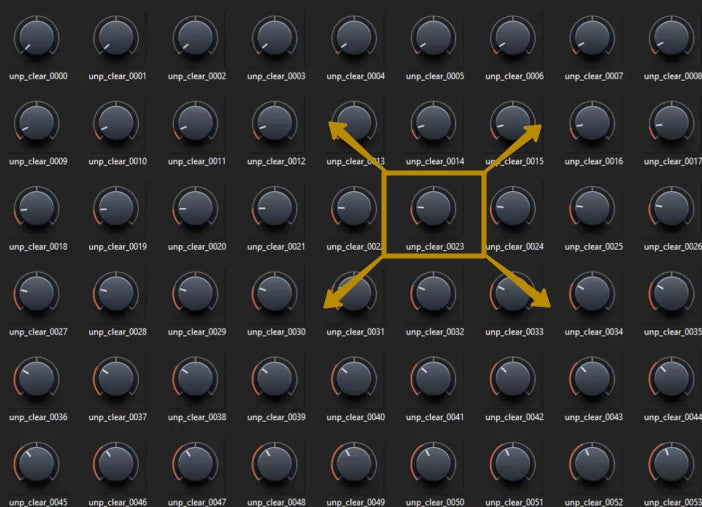Select the unp_clear_0037 knob thumbnail
Image resolution: width=702 pixels, height=507 pixels.
tap(117, 378)
